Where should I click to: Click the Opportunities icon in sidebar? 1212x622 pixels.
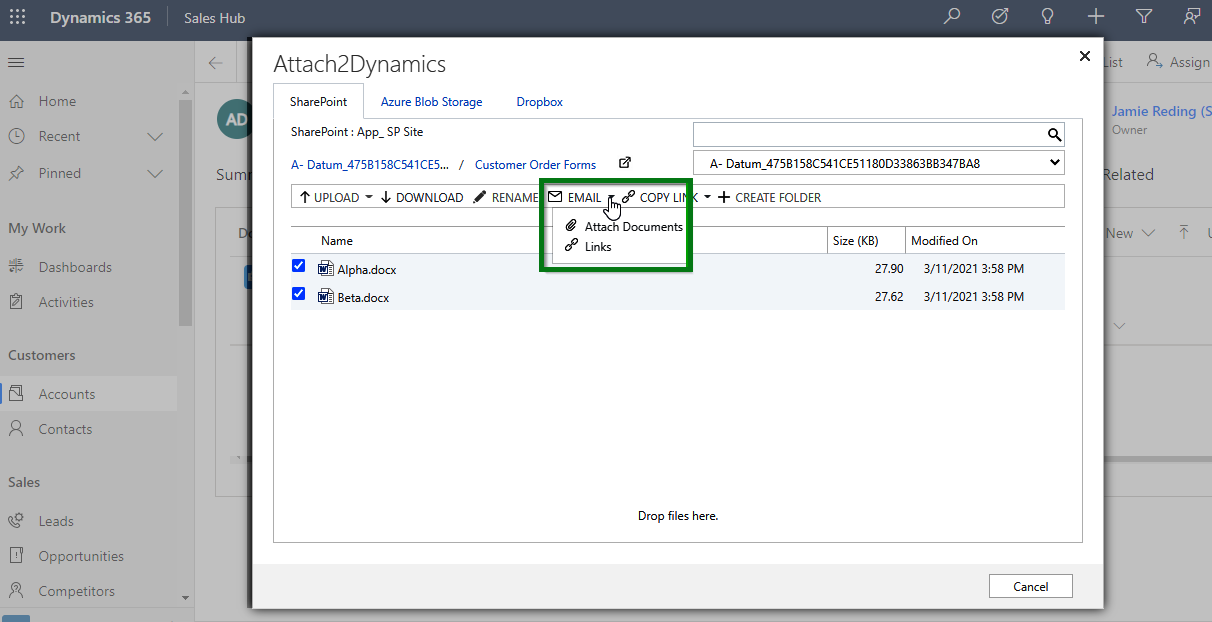16,556
